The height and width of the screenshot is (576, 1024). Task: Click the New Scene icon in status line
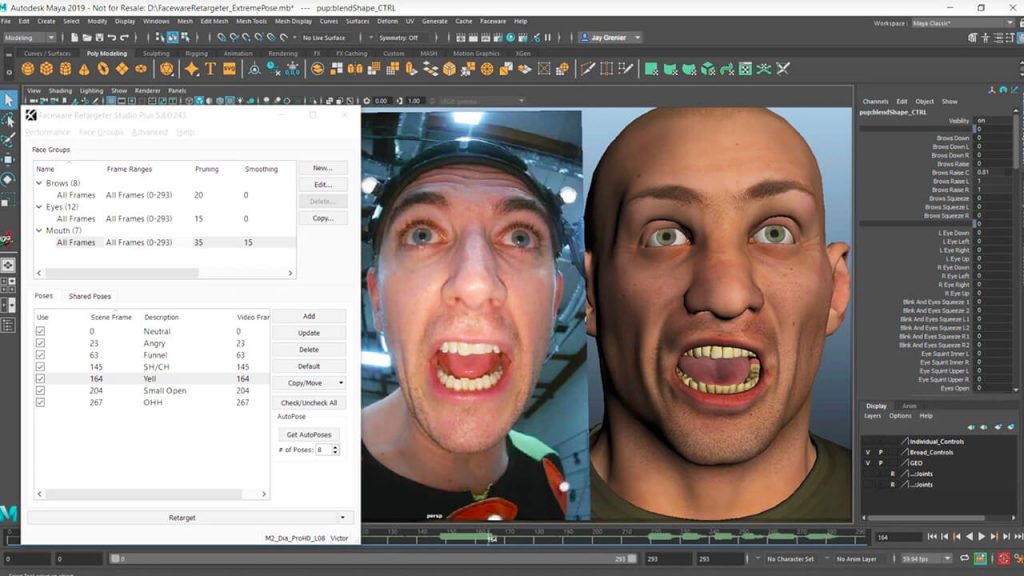[x=74, y=38]
